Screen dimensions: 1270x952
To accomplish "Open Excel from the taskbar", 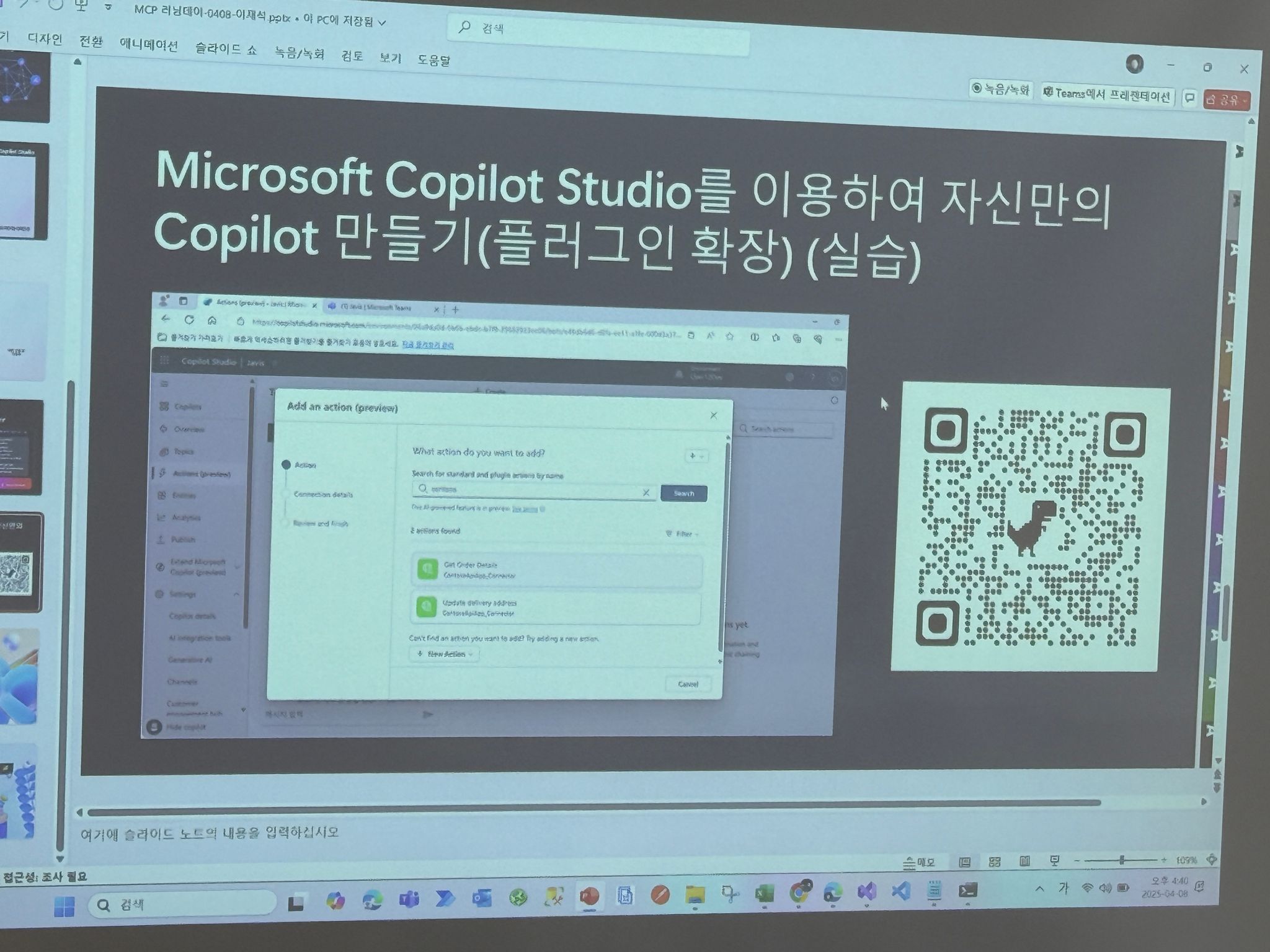I will 765,893.
